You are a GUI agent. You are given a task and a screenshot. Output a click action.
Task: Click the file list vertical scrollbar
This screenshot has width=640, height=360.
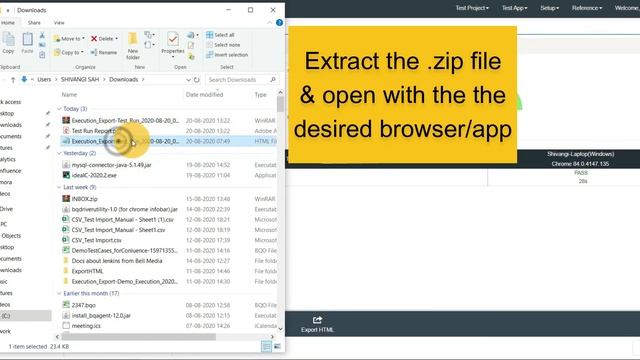[280, 104]
